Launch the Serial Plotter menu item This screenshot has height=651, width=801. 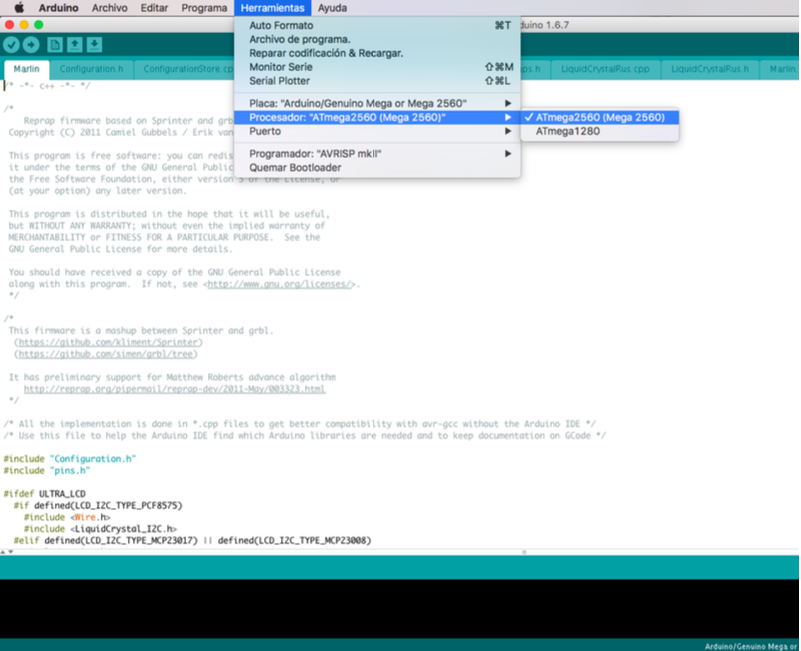377,81
